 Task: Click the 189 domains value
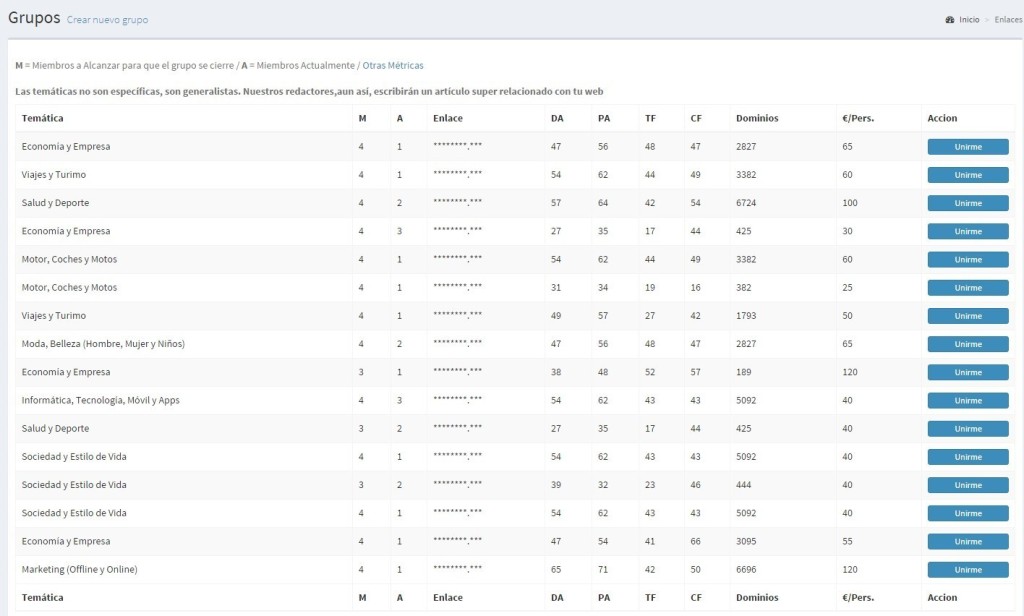[744, 372]
